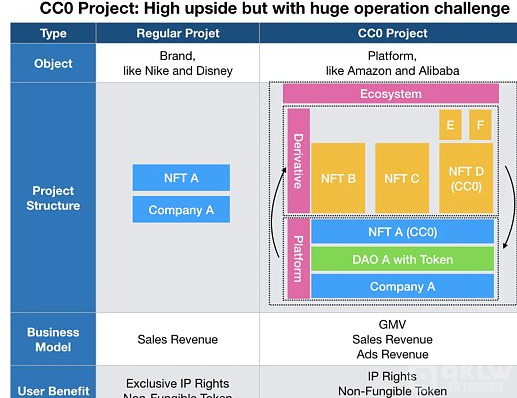Click the pink Ecosystem bar
Viewport: 517px width, 398px height.
point(391,94)
